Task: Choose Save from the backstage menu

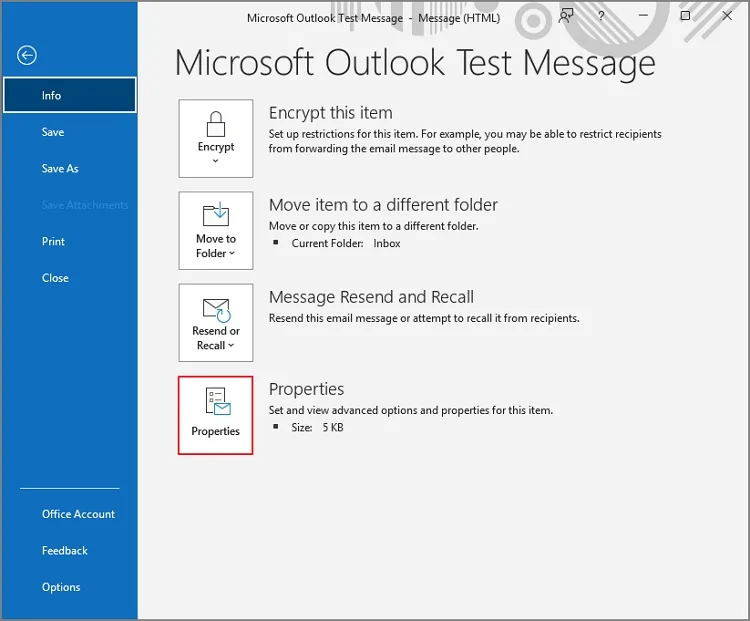Action: click(x=53, y=132)
